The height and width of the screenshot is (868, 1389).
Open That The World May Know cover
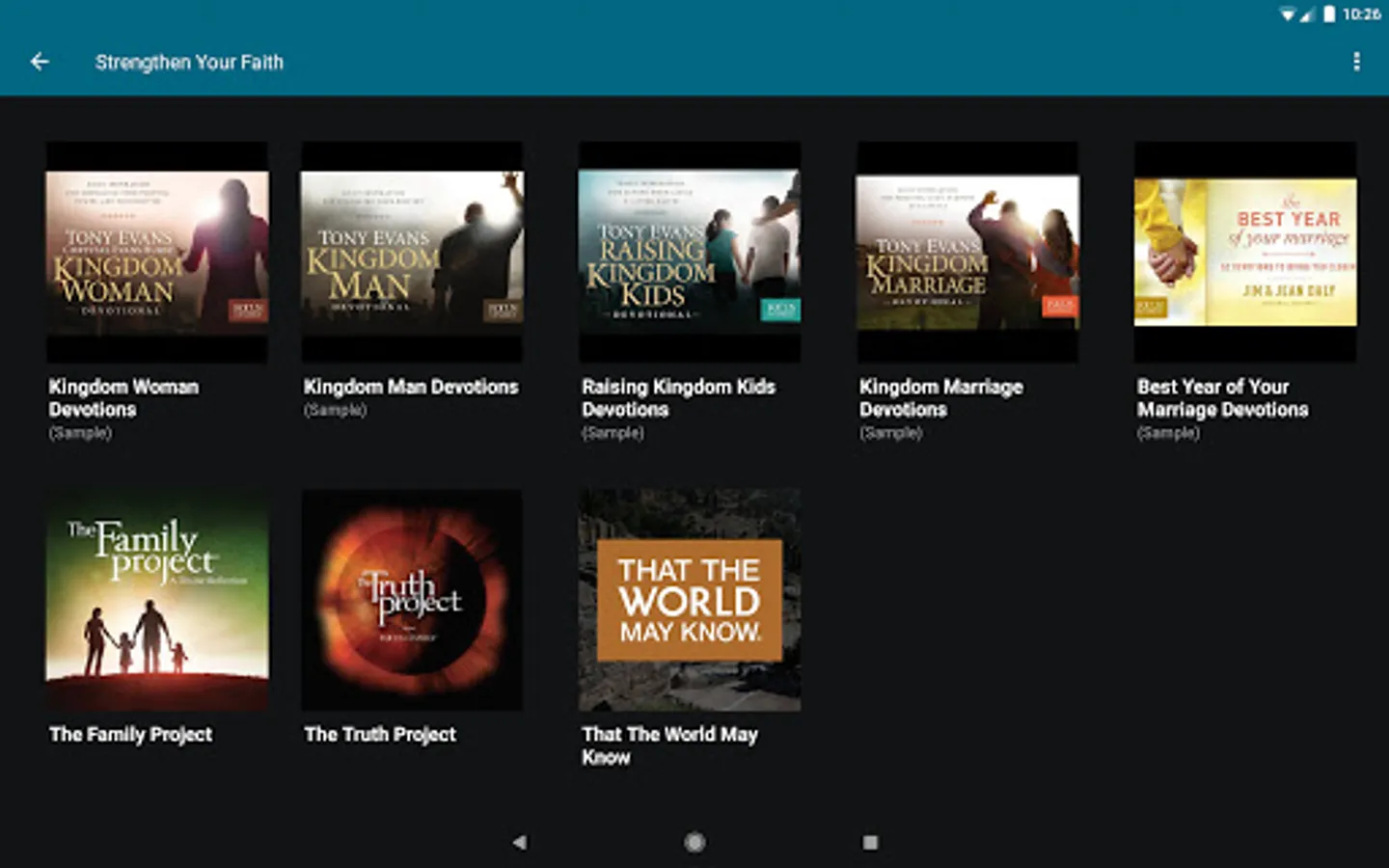coord(690,600)
